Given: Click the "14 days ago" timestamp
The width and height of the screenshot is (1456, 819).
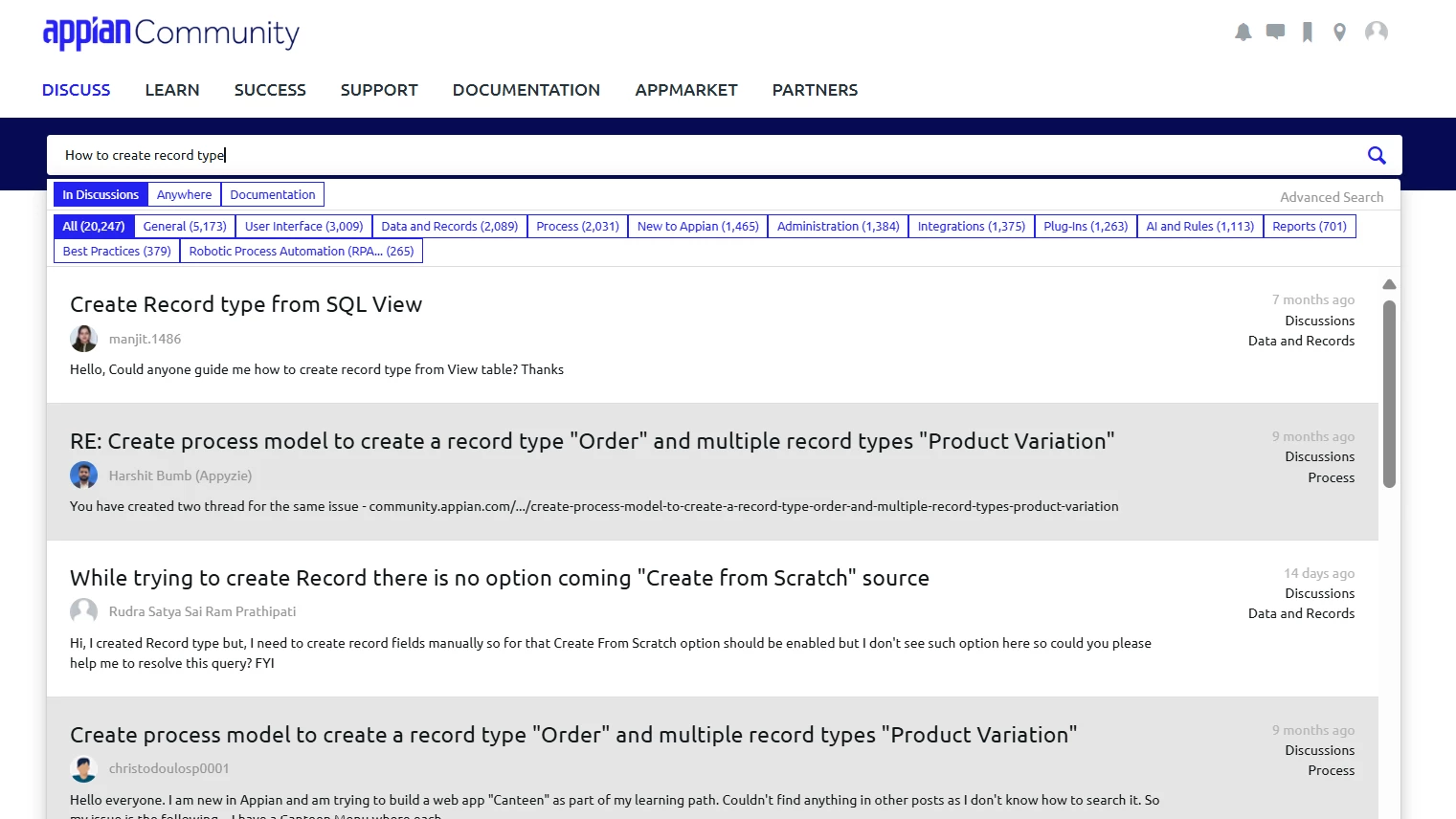Looking at the screenshot, I should coord(1319,573).
